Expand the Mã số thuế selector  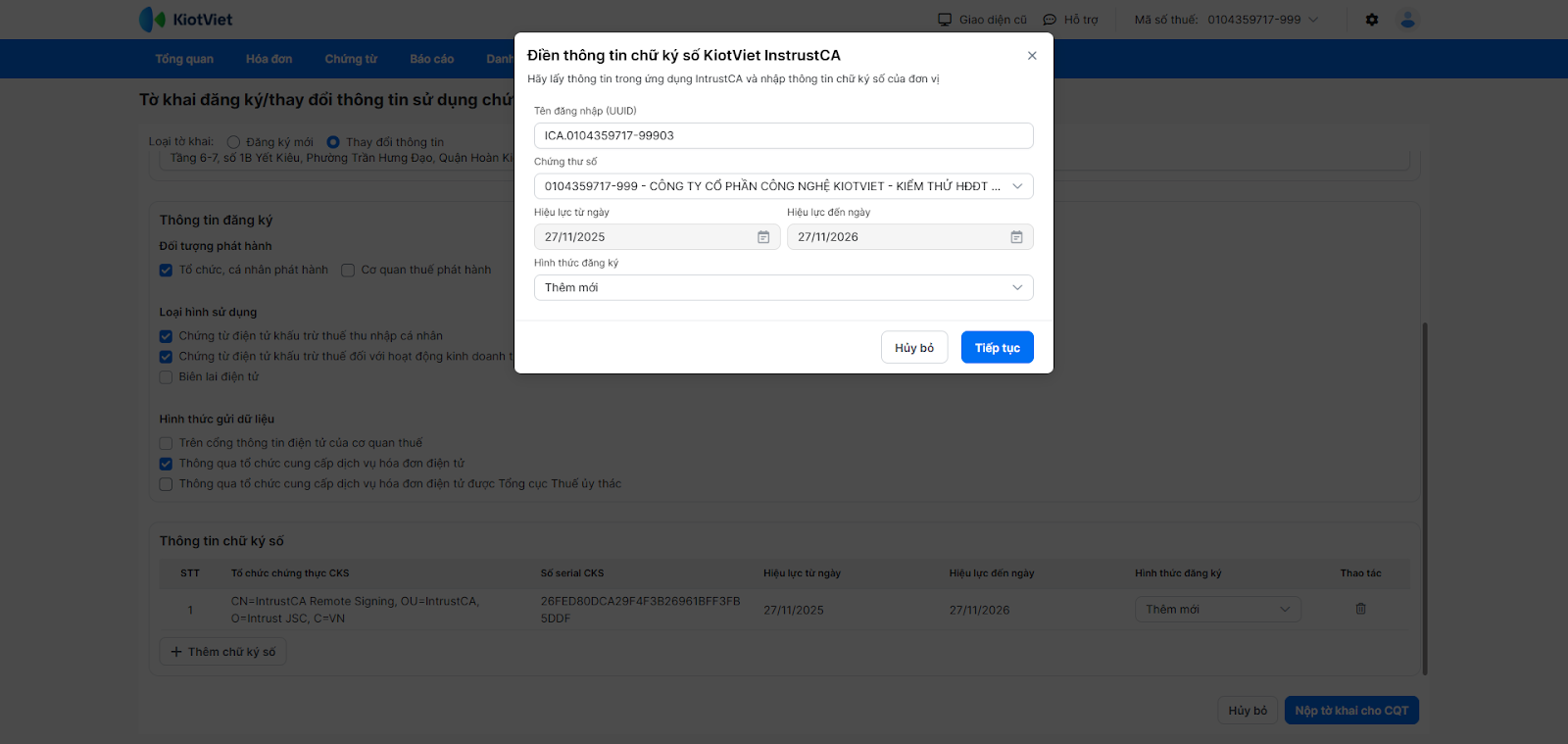click(1313, 20)
